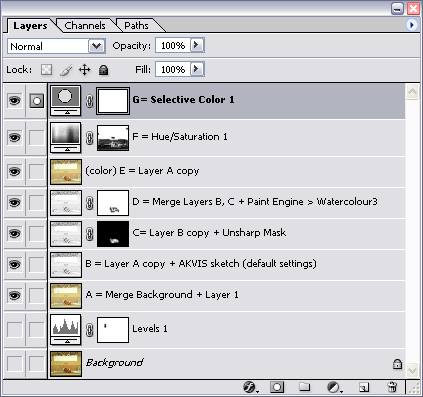The image size is (423, 397).
Task: Toggle link box on Hue/Saturation 1 layer
Action: tap(36, 138)
